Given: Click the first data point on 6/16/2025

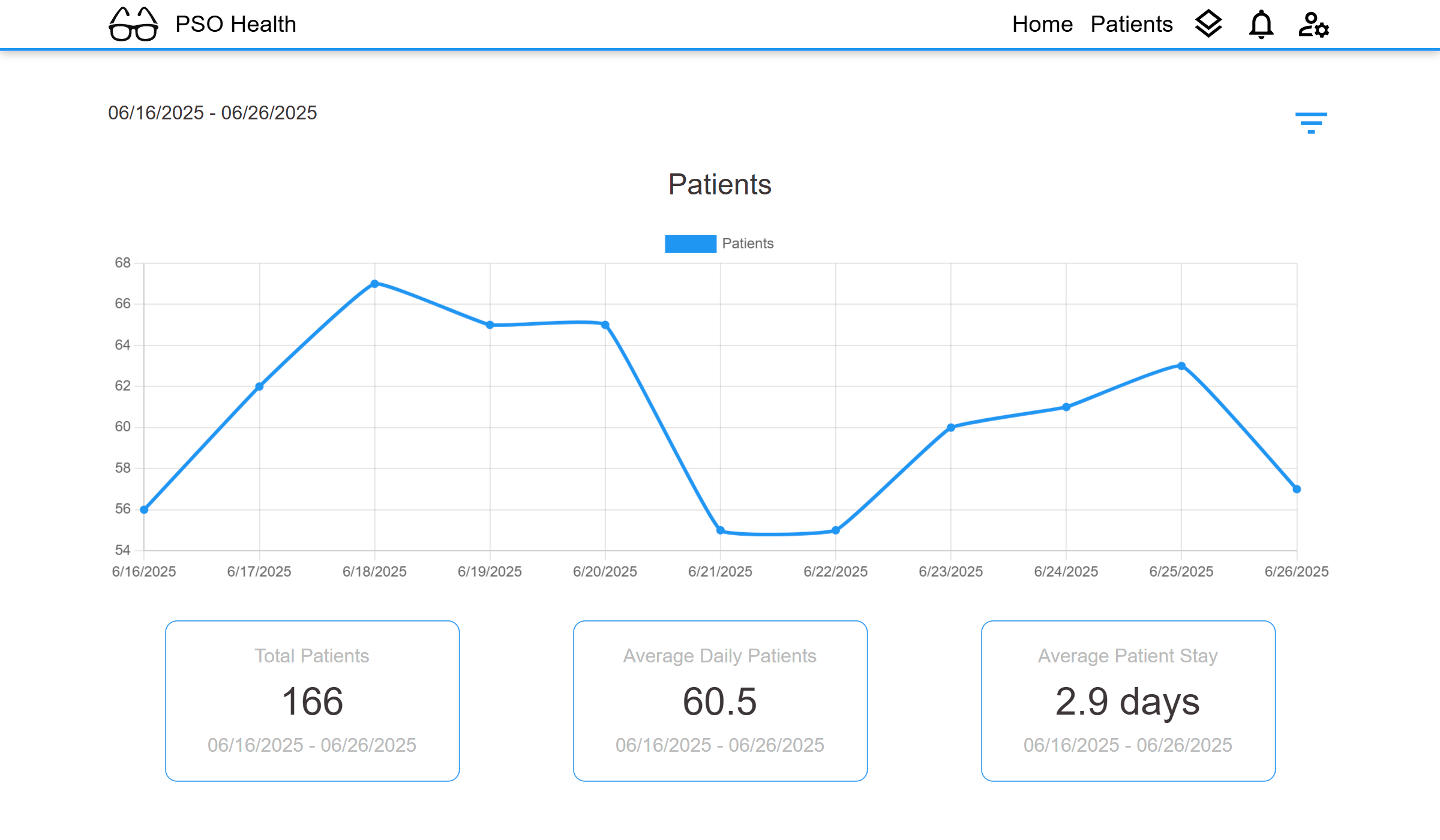Looking at the screenshot, I should (x=143, y=509).
